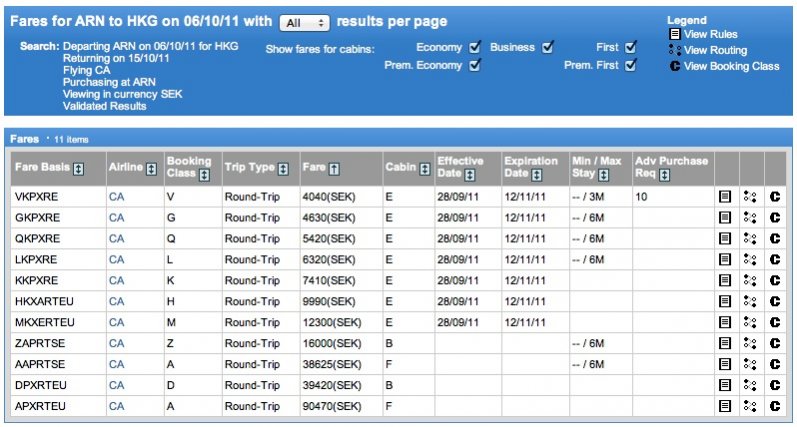Open rules icon for the ZAPRTSE fare

(725, 343)
